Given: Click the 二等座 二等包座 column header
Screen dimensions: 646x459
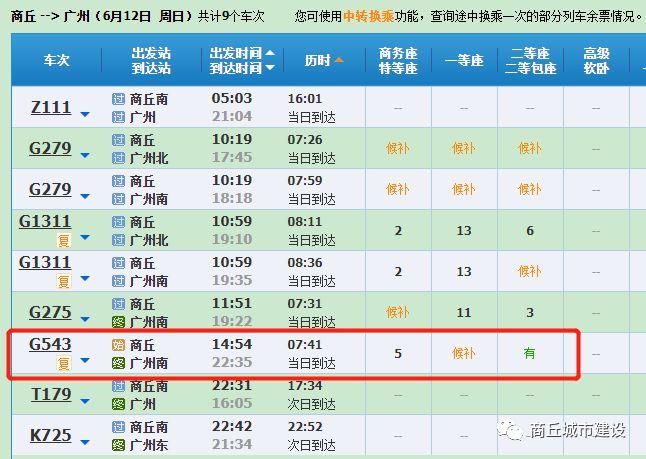Looking at the screenshot, I should click(530, 60).
